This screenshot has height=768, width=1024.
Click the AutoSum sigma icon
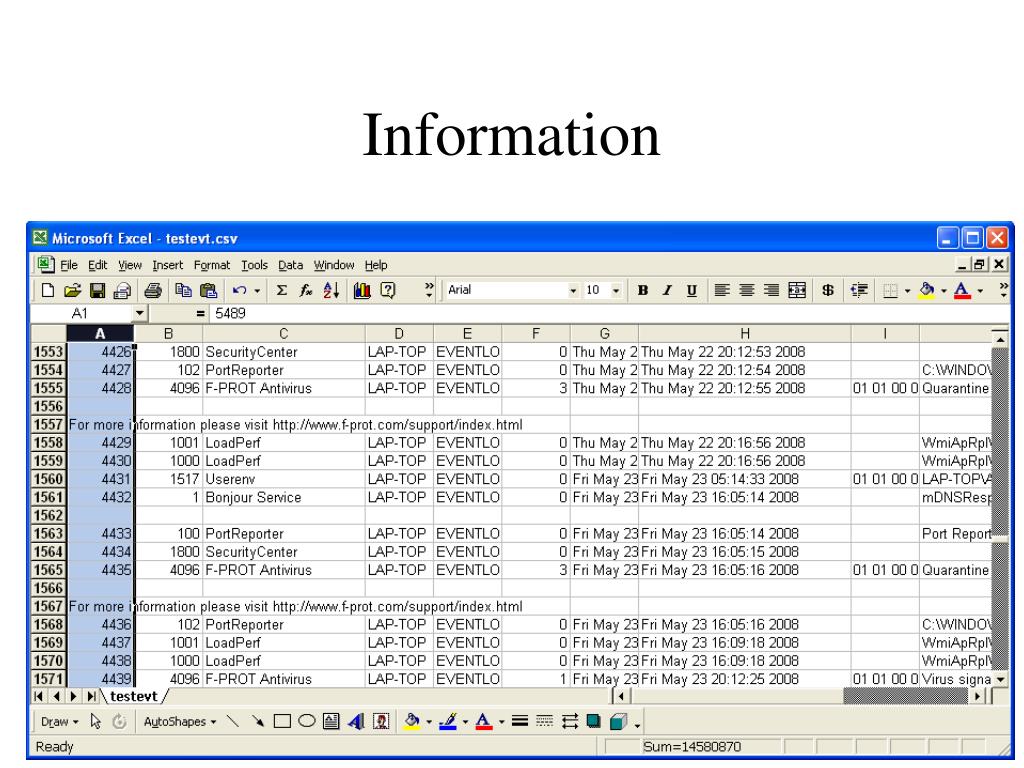[x=281, y=291]
